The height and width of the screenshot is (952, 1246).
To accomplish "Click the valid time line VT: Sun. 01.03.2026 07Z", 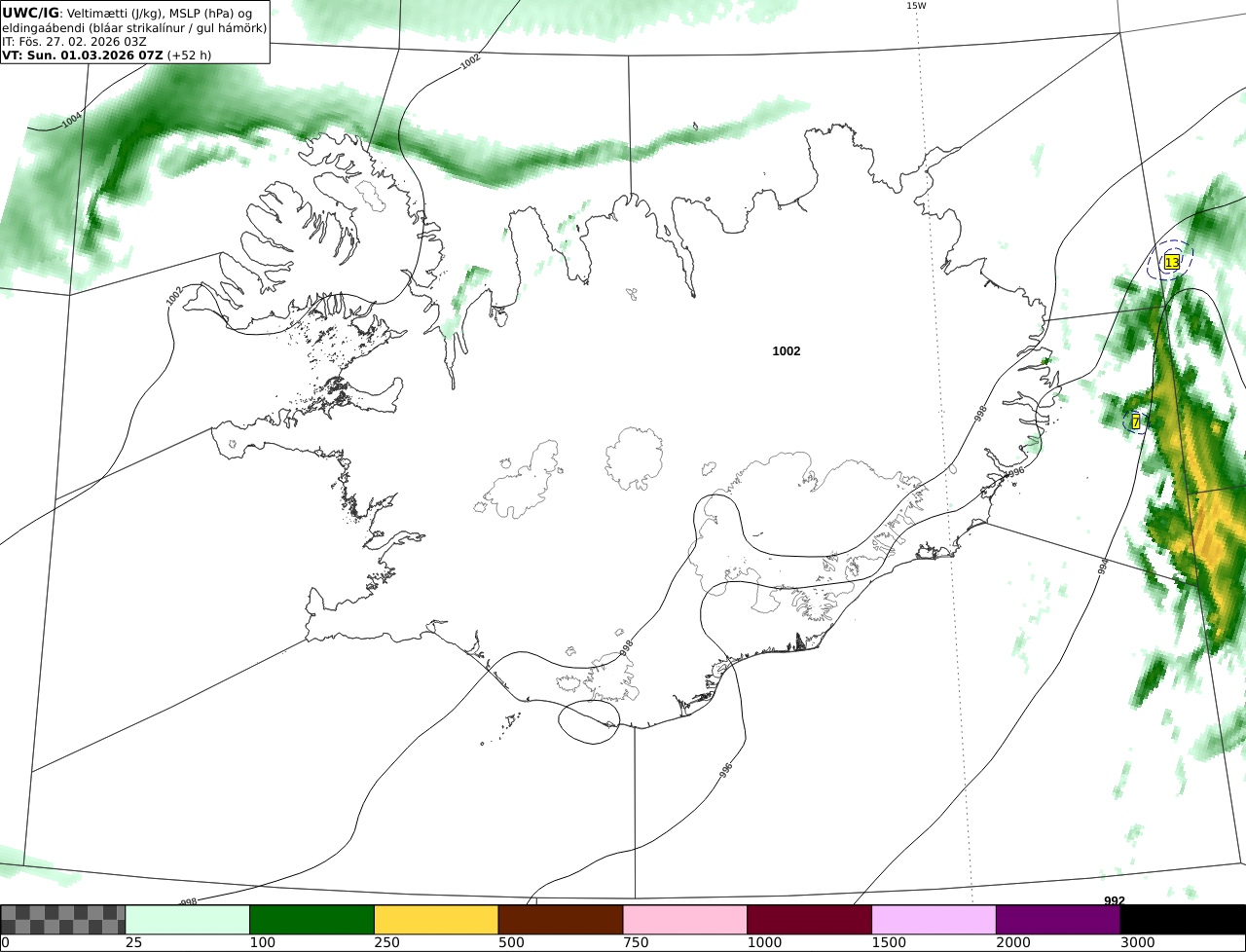I will click(83, 55).
